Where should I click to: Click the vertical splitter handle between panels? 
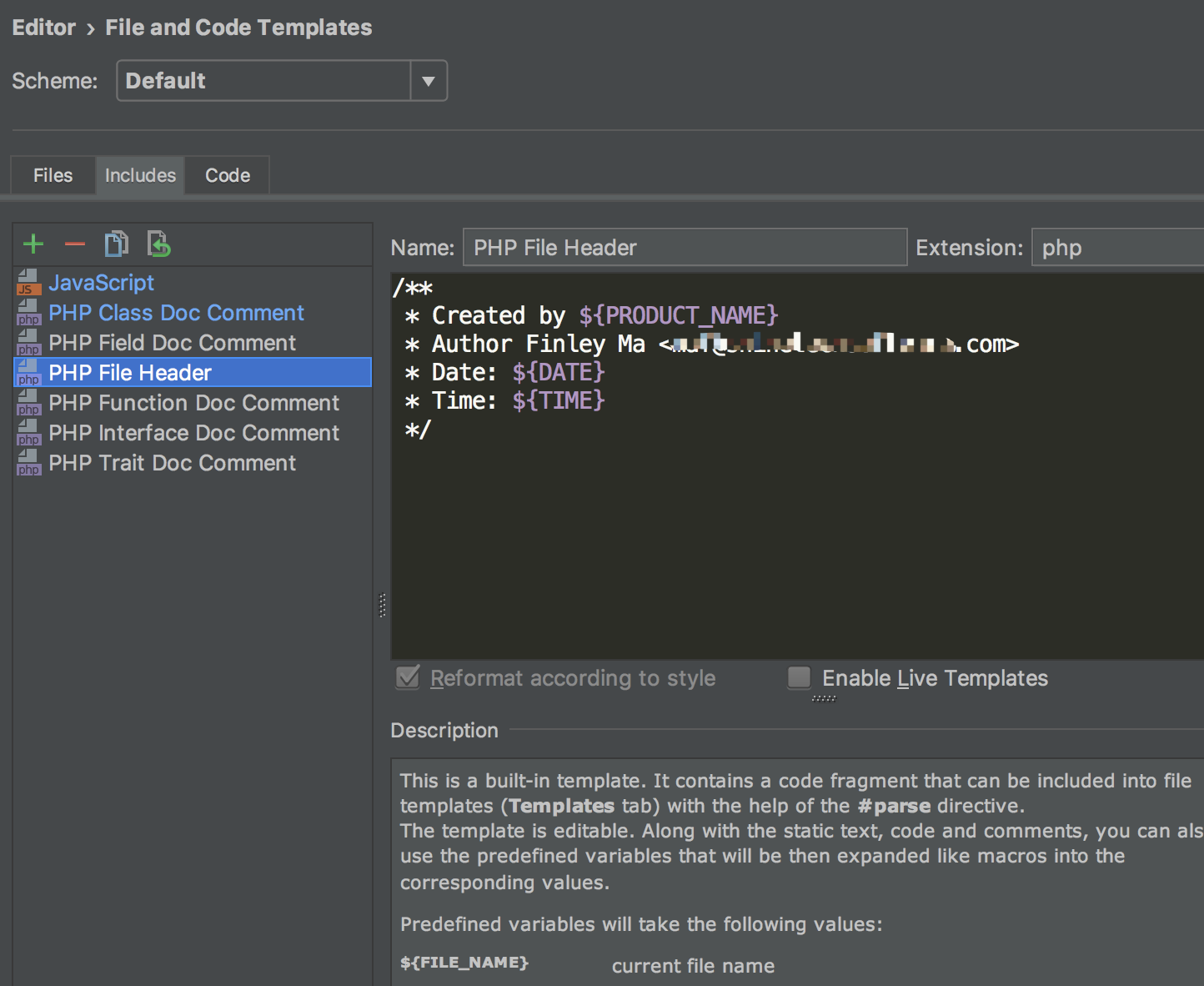tap(382, 605)
